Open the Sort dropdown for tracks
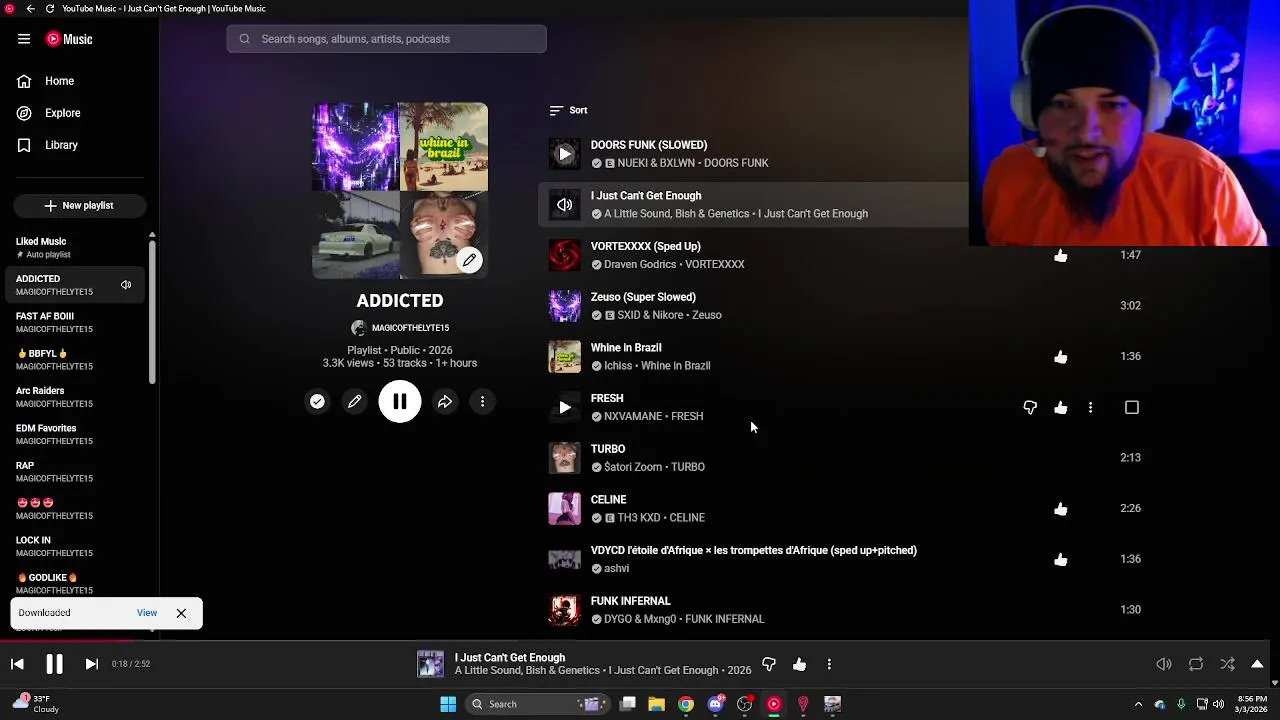Image resolution: width=1280 pixels, height=720 pixels. click(x=568, y=110)
